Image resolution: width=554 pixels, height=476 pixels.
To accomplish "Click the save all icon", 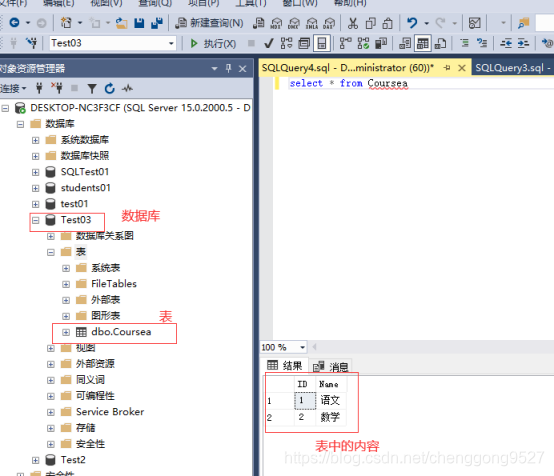I will point(157,23).
